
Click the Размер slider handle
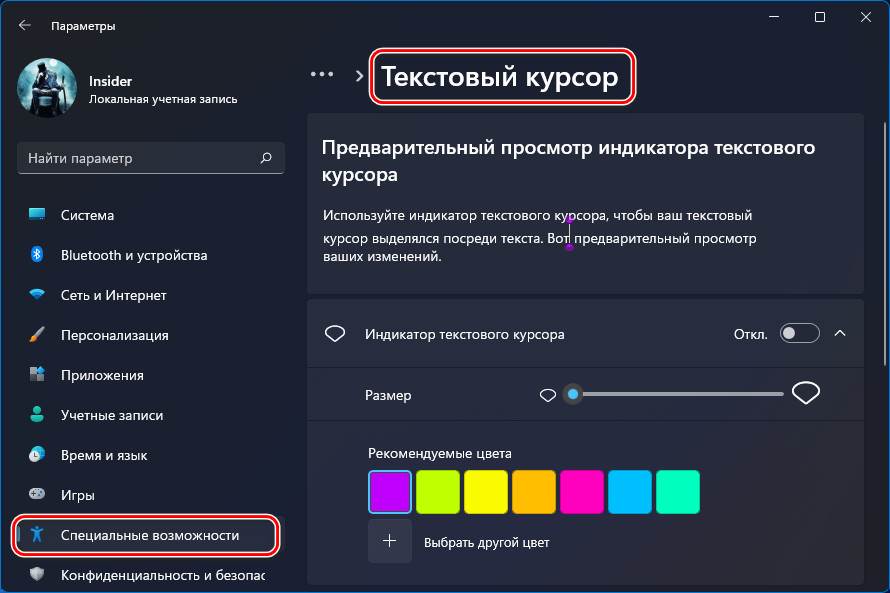click(573, 395)
